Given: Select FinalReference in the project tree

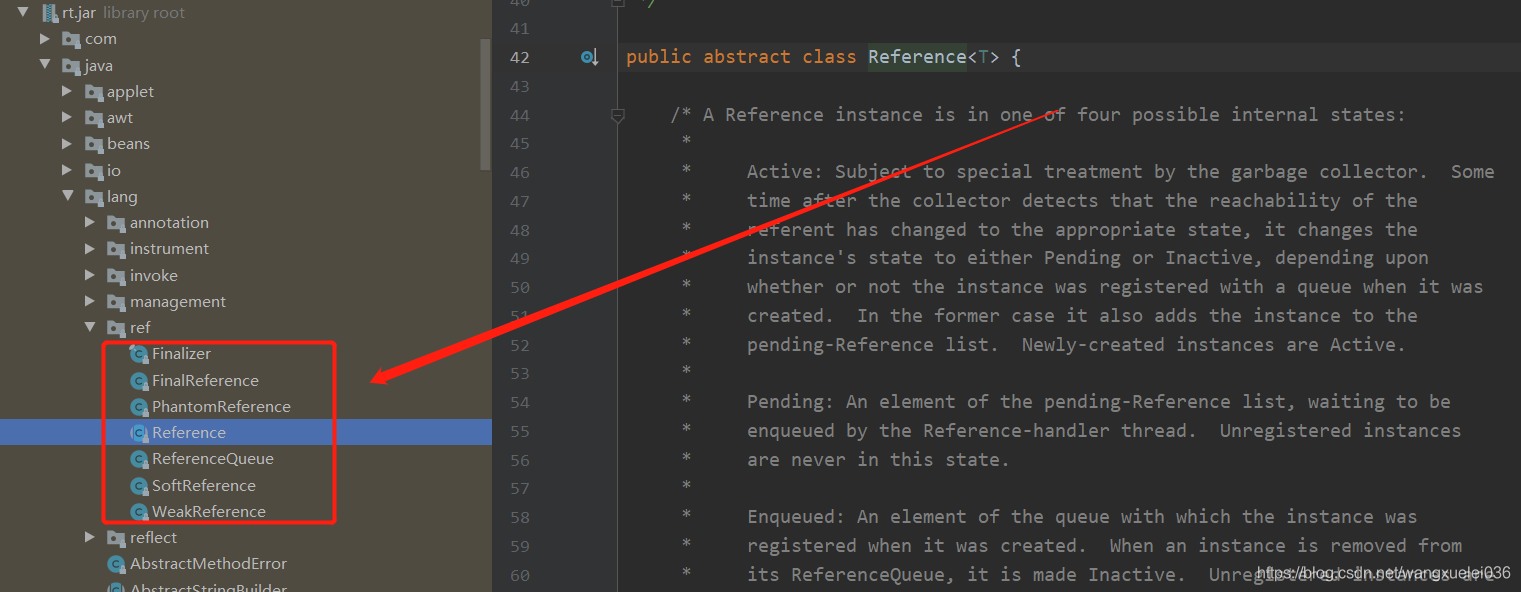Looking at the screenshot, I should click(x=205, y=381).
